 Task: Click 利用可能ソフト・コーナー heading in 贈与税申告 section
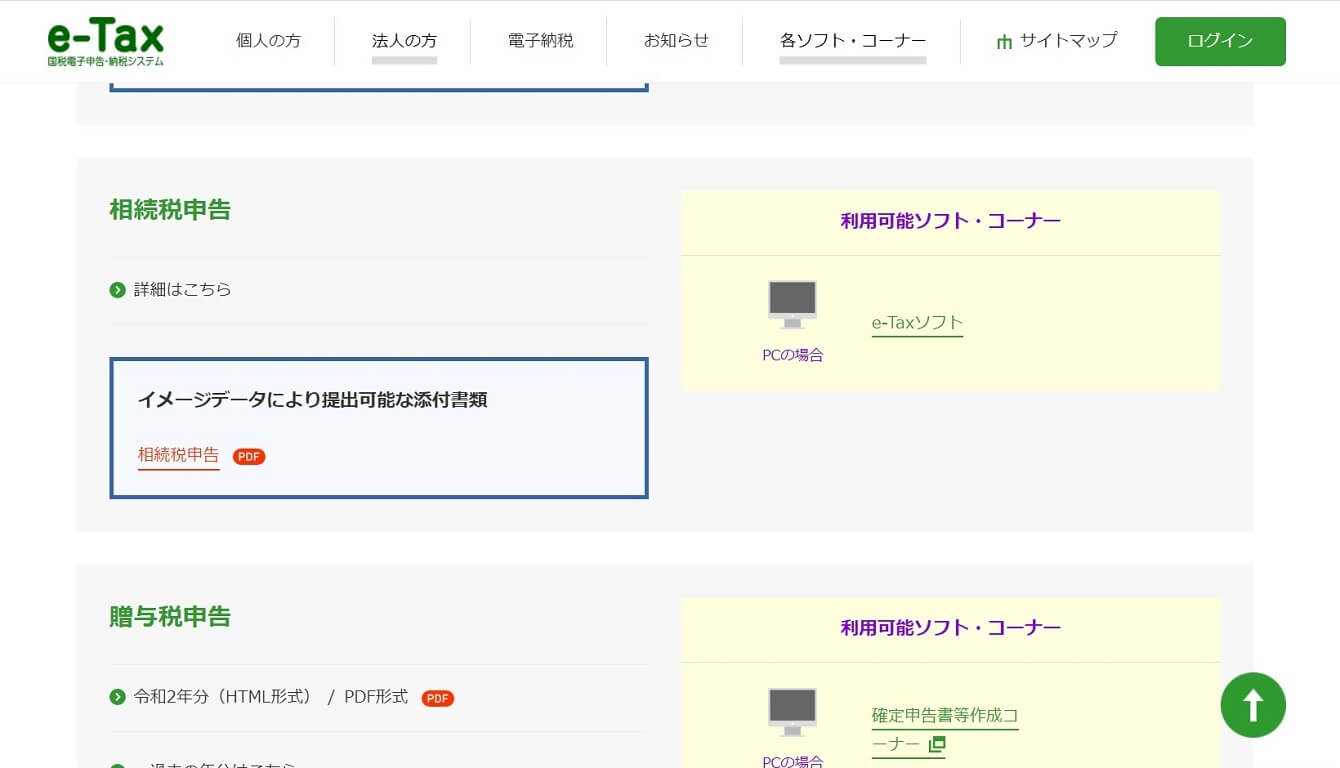point(950,627)
